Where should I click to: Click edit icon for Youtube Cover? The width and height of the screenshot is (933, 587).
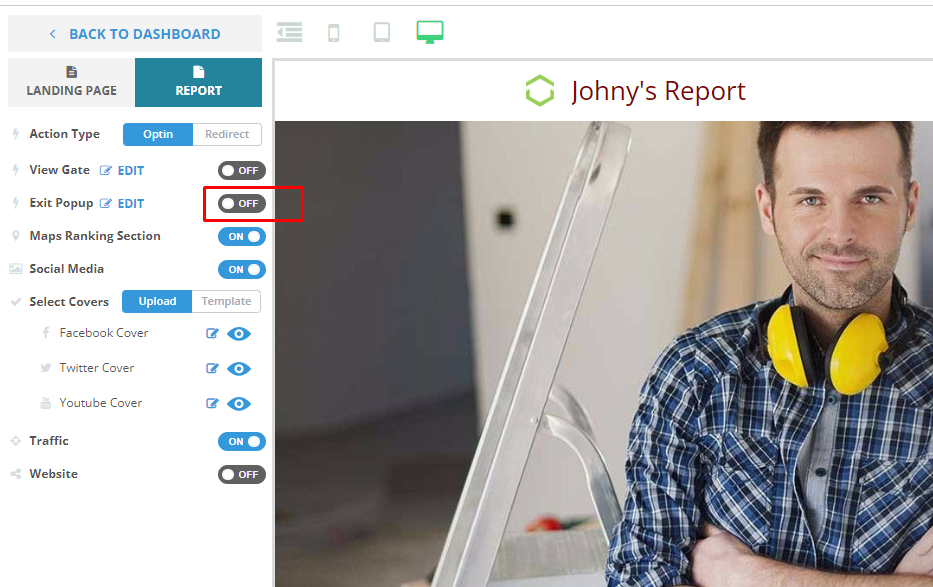pos(212,404)
